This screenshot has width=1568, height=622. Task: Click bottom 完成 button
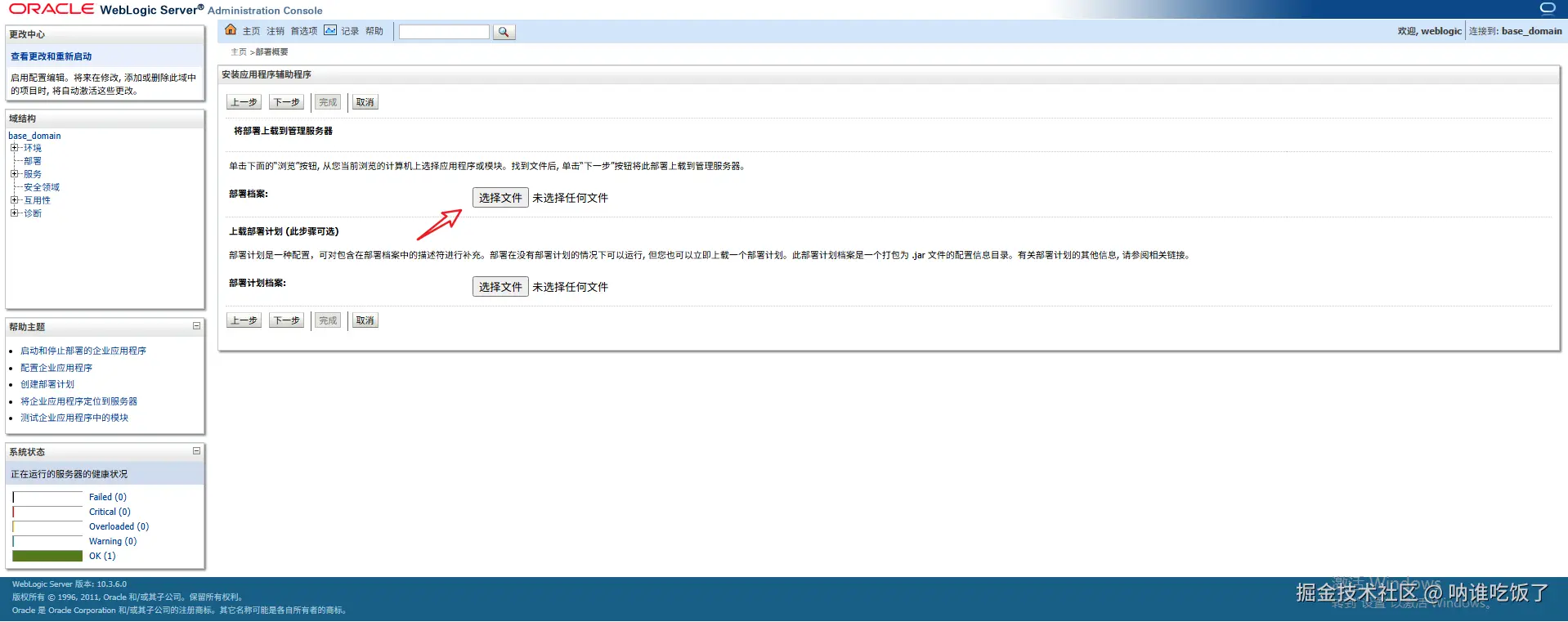[328, 320]
